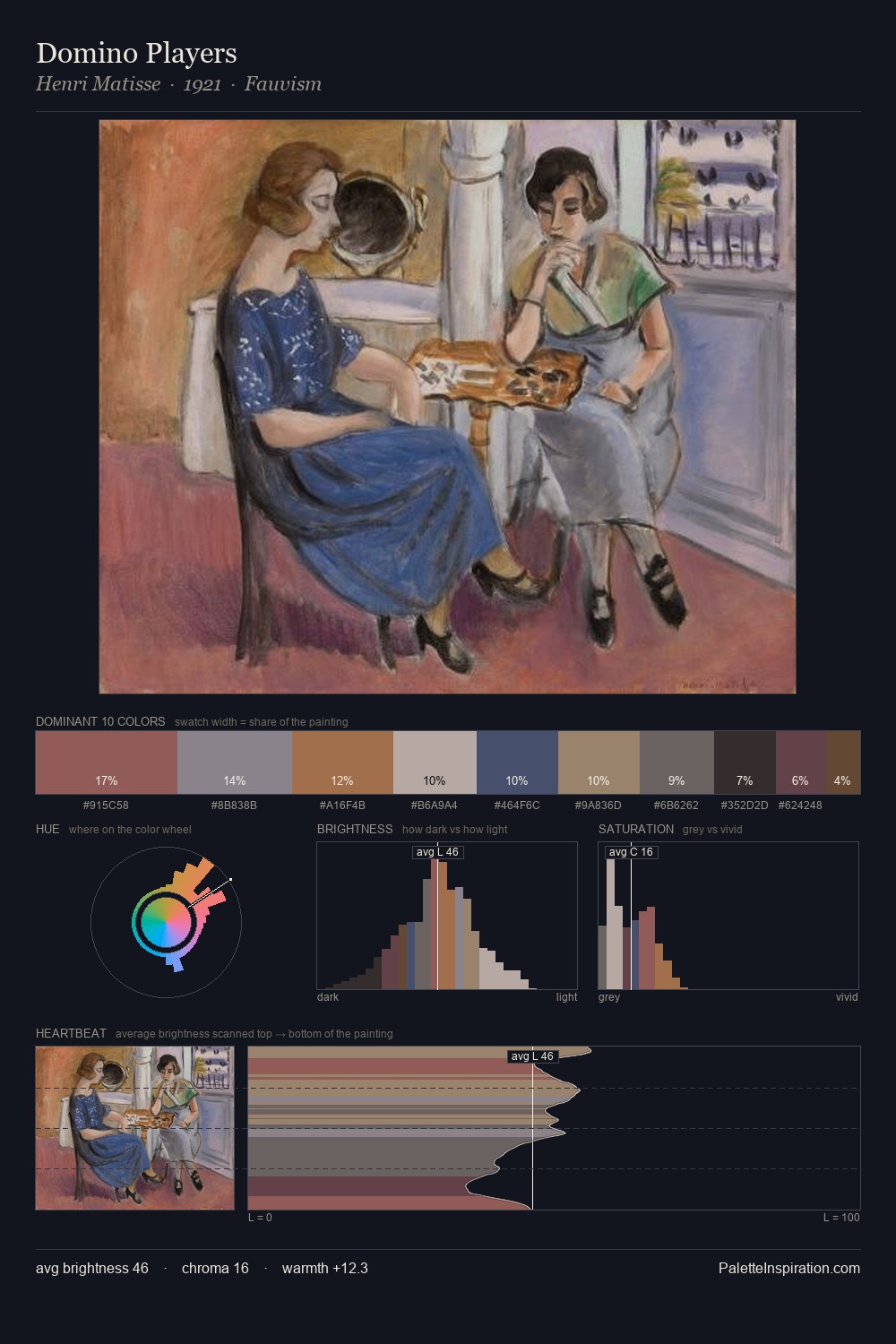Choose the pale beige #B6A9A4 swatch
The image size is (896, 1344).
coord(435,762)
